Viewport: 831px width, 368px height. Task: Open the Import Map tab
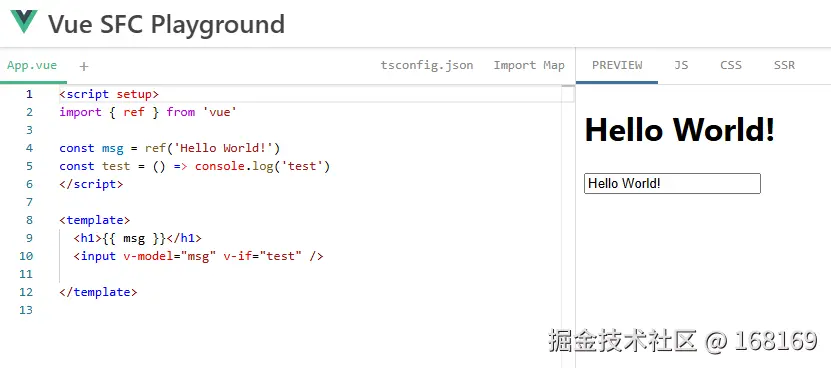pos(529,65)
